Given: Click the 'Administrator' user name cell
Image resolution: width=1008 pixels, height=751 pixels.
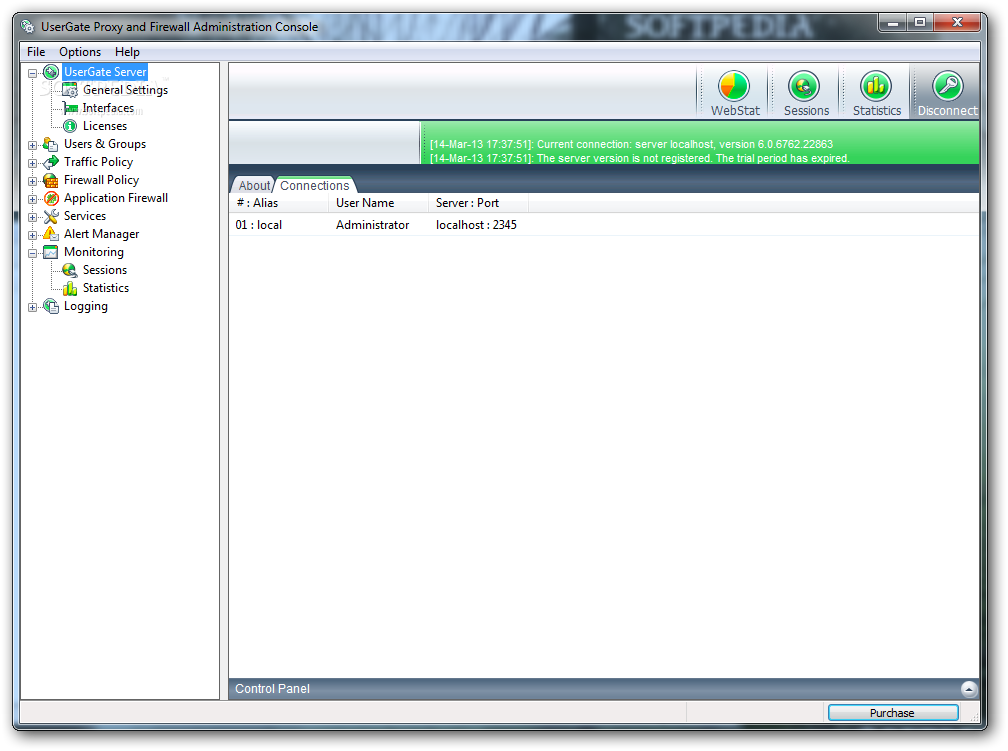Looking at the screenshot, I should [x=372, y=225].
